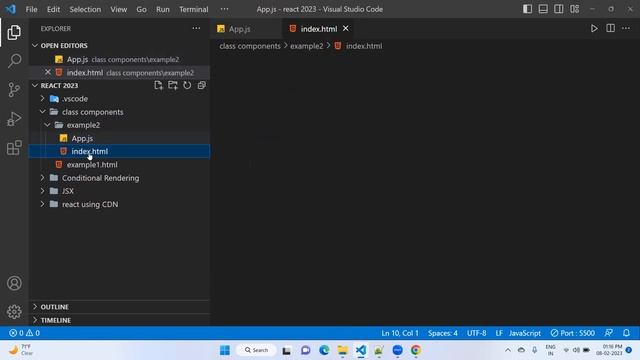Image resolution: width=640 pixels, height=360 pixels.
Task: Click the New File icon in REACT 2023 header
Action: tap(158, 85)
